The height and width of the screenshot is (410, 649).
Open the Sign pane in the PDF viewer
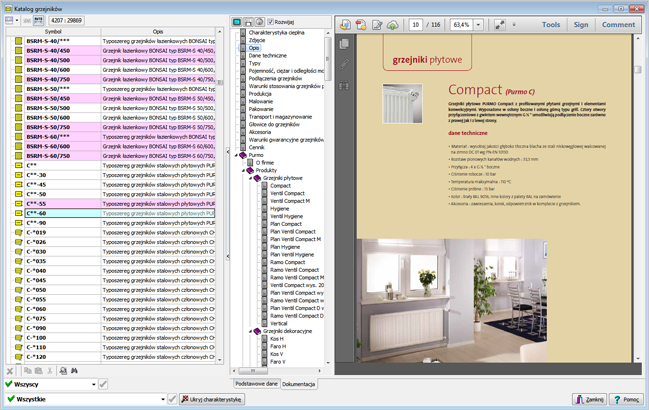[x=581, y=25]
